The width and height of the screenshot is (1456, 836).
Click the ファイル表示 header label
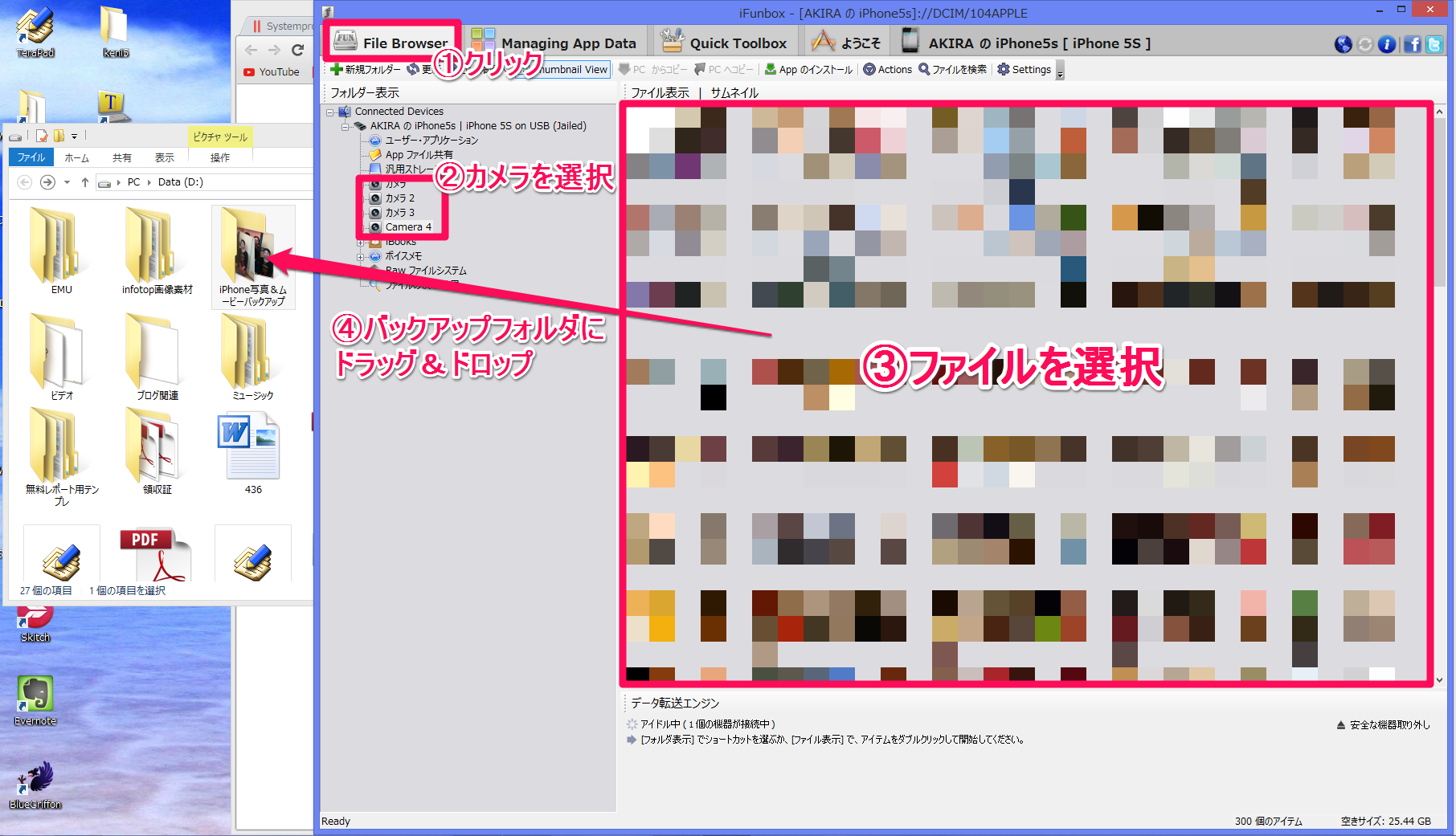pyautogui.click(x=660, y=93)
